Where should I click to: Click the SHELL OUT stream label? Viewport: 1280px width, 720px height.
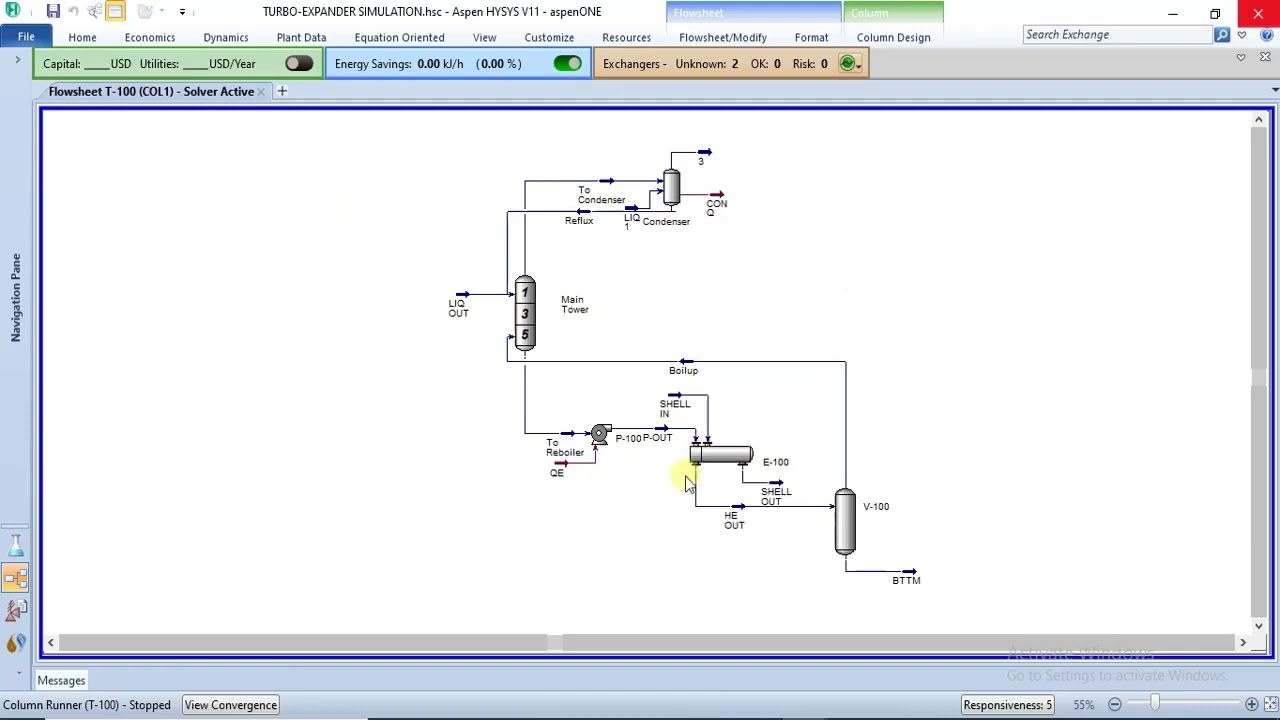(x=776, y=496)
